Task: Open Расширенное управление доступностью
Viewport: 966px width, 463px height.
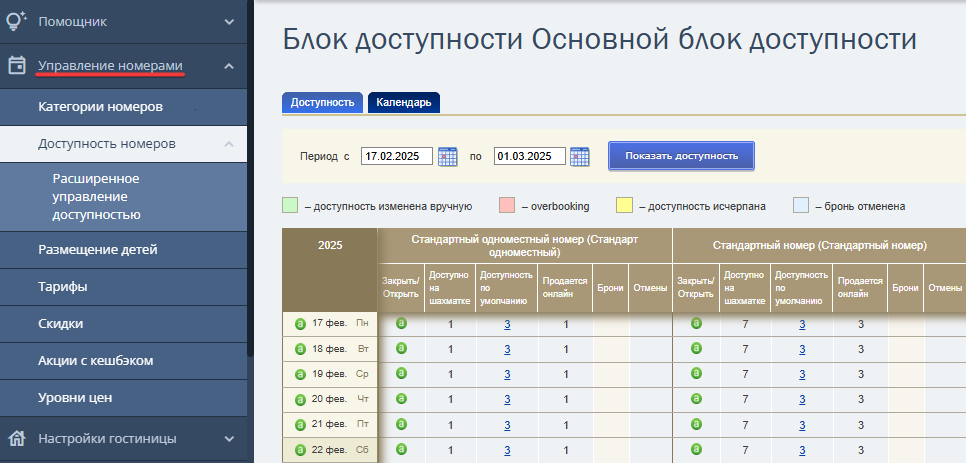Action: 123,196
